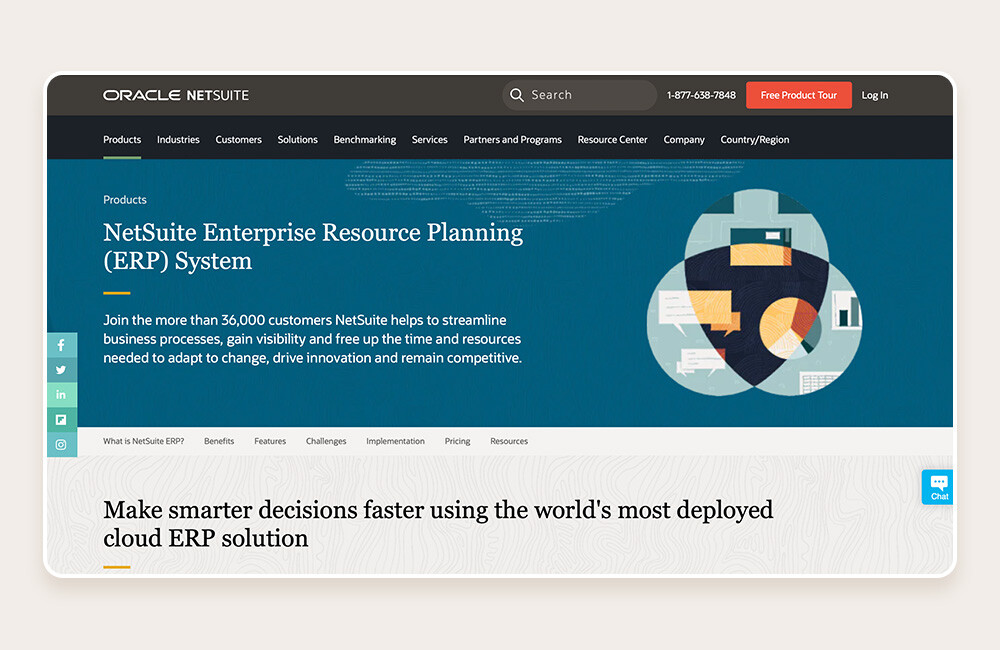1000x650 pixels.
Task: Click inside the Search field
Action: tap(579, 95)
